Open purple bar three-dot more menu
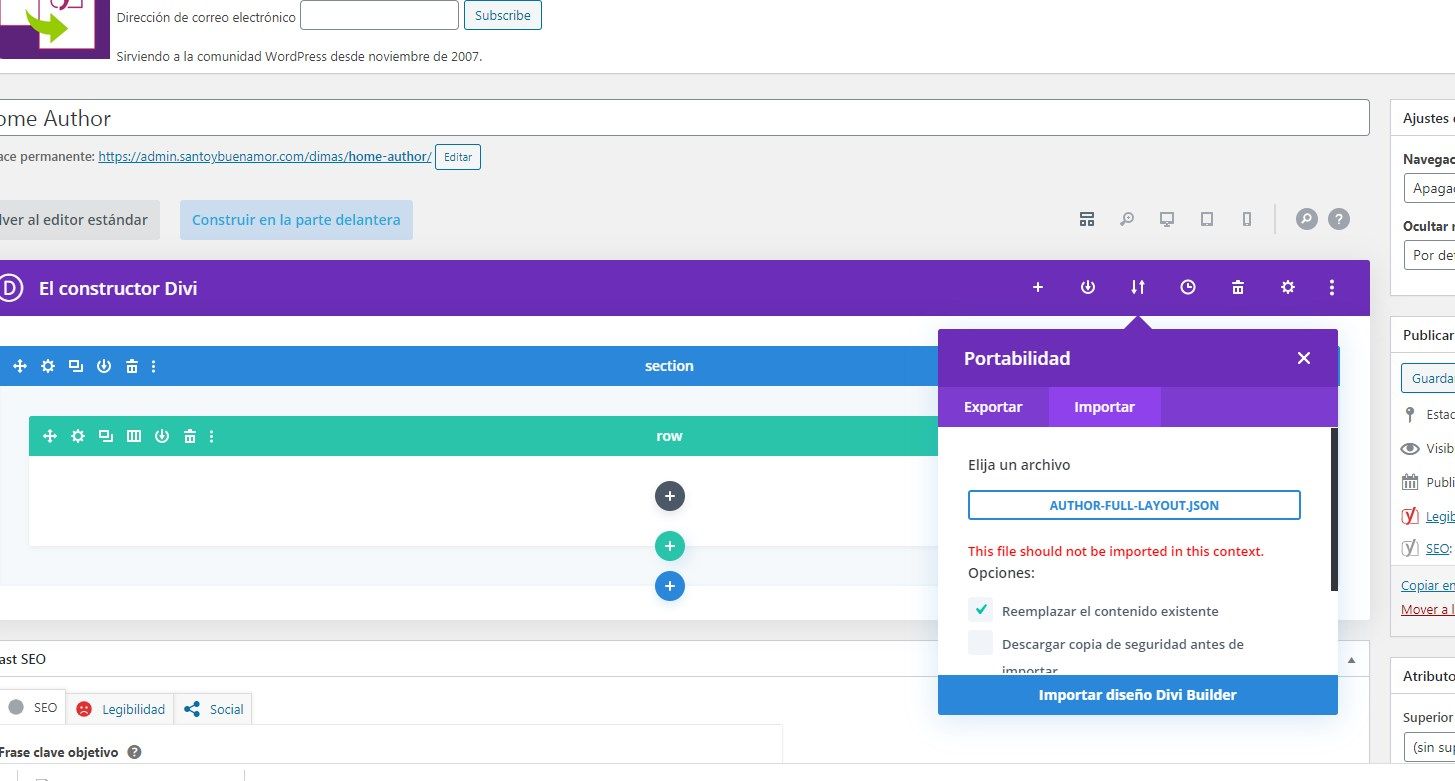Screen dimensions: 1455x781 [1332, 287]
